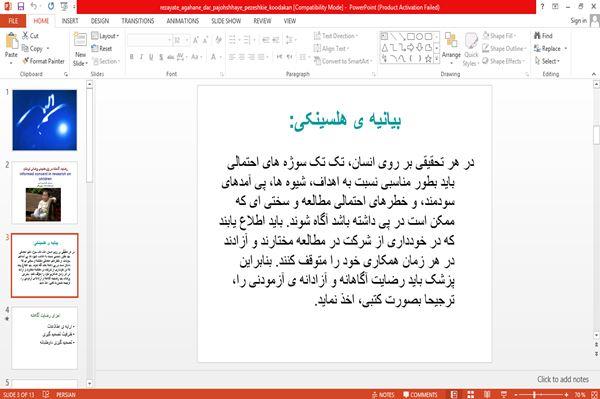The image size is (600, 399).
Task: Click the Find command
Action: click(x=543, y=36)
